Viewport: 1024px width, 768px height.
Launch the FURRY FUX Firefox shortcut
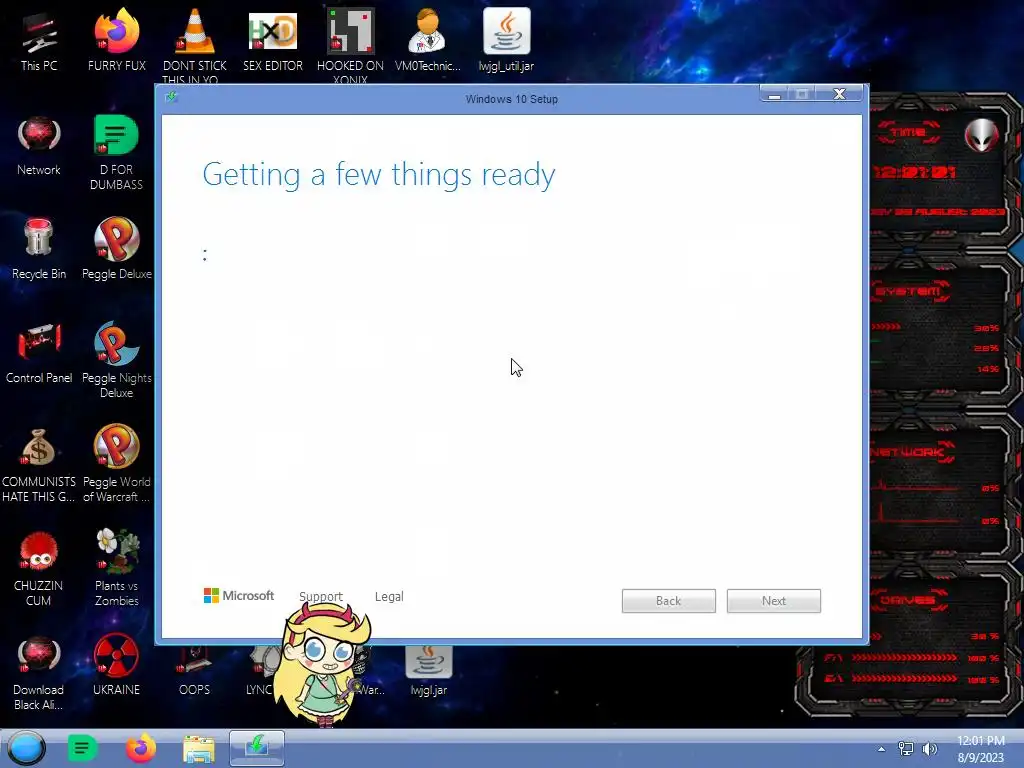click(x=116, y=40)
